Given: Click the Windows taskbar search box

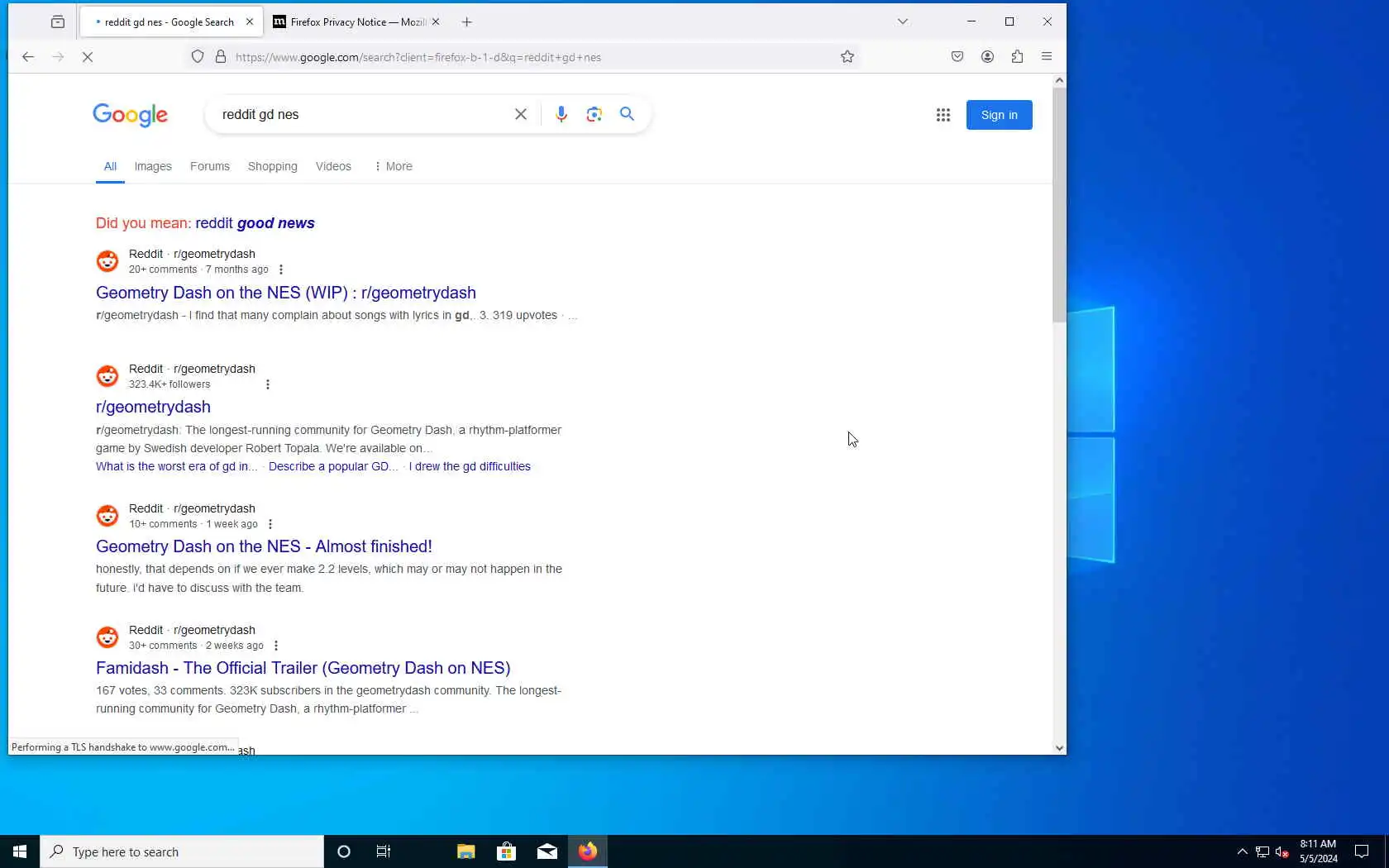Looking at the screenshot, I should 182,851.
